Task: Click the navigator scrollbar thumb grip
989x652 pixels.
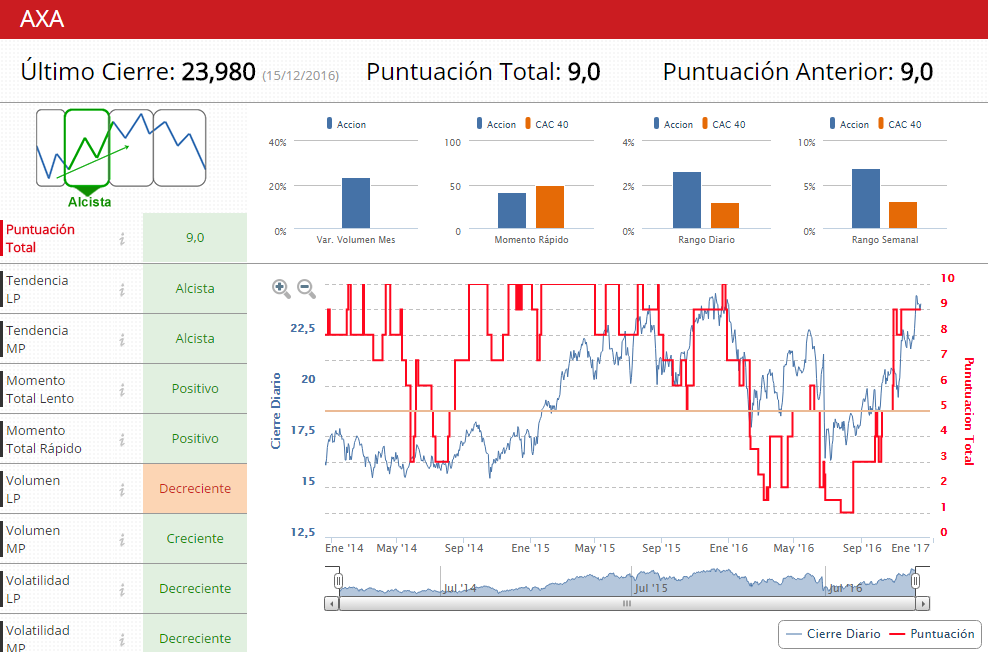Action: 626,603
